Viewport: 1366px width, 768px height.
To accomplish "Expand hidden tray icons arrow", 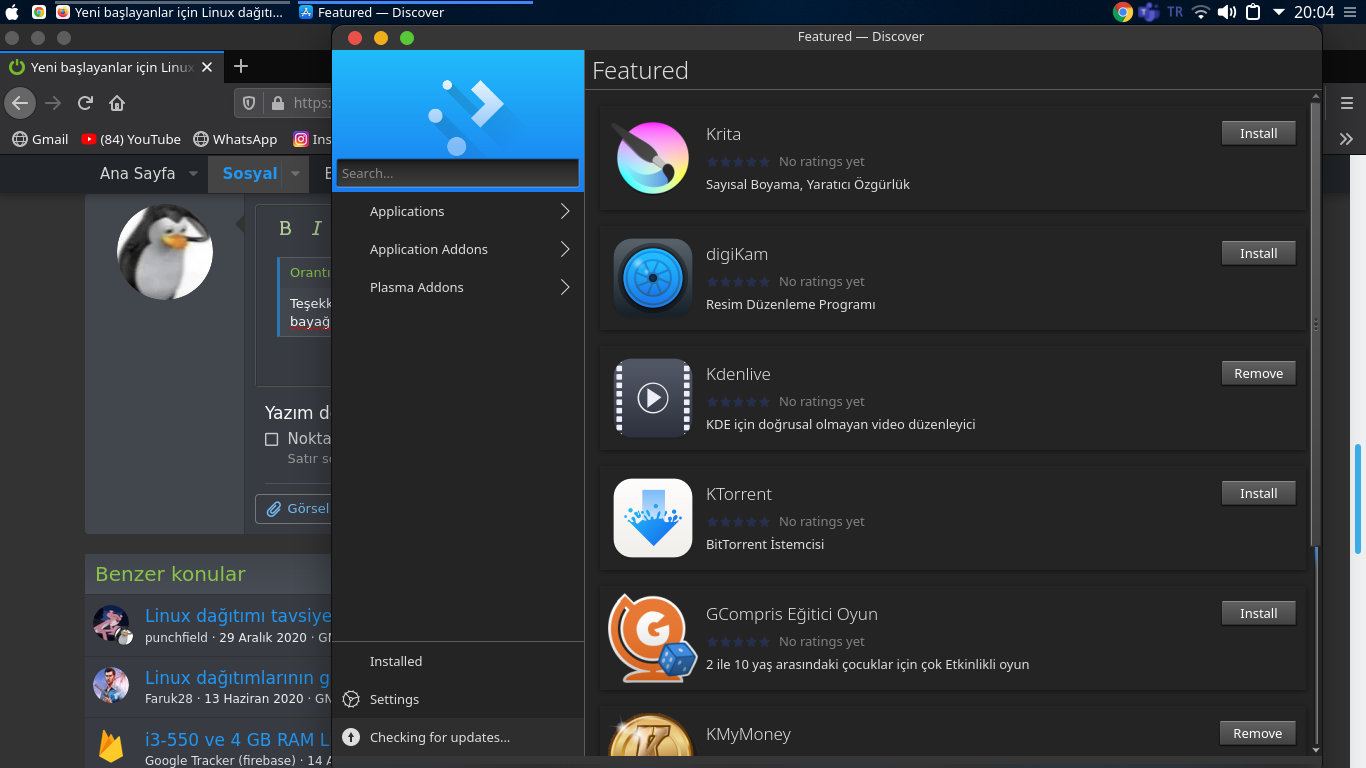I will [x=1278, y=12].
